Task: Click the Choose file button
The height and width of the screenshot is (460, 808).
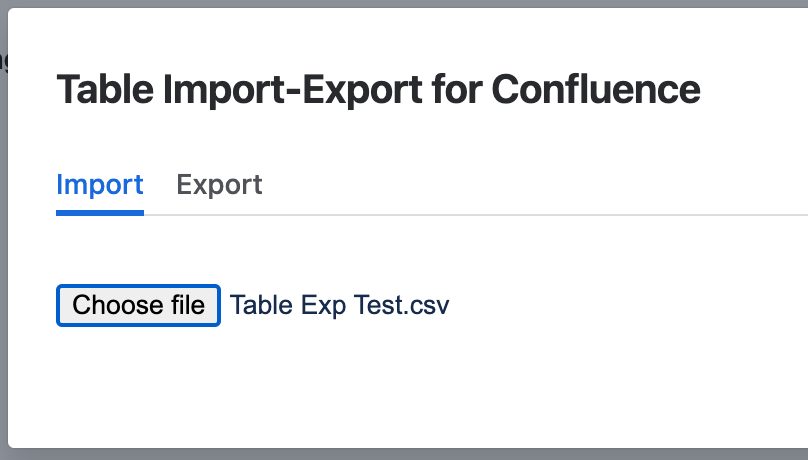Action: (138, 305)
